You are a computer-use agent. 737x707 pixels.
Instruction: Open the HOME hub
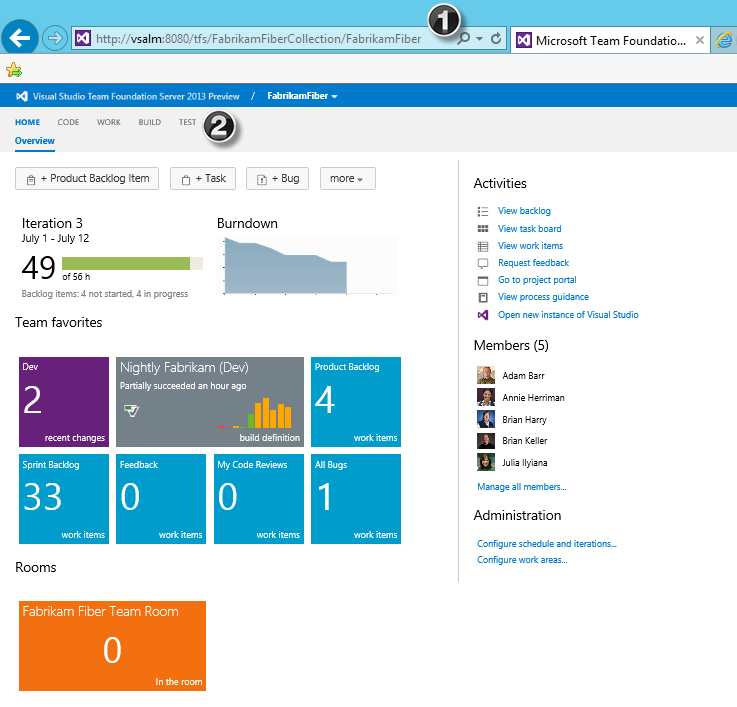pyautogui.click(x=27, y=122)
